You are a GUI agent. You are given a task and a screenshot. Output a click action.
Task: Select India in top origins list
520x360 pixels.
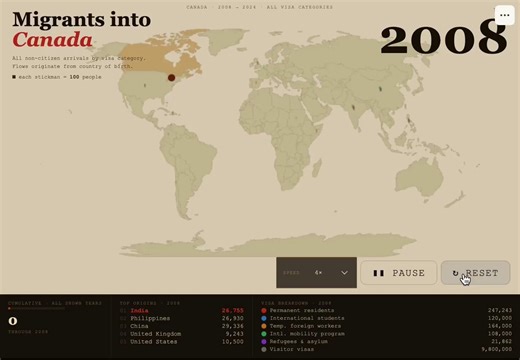(x=182, y=310)
